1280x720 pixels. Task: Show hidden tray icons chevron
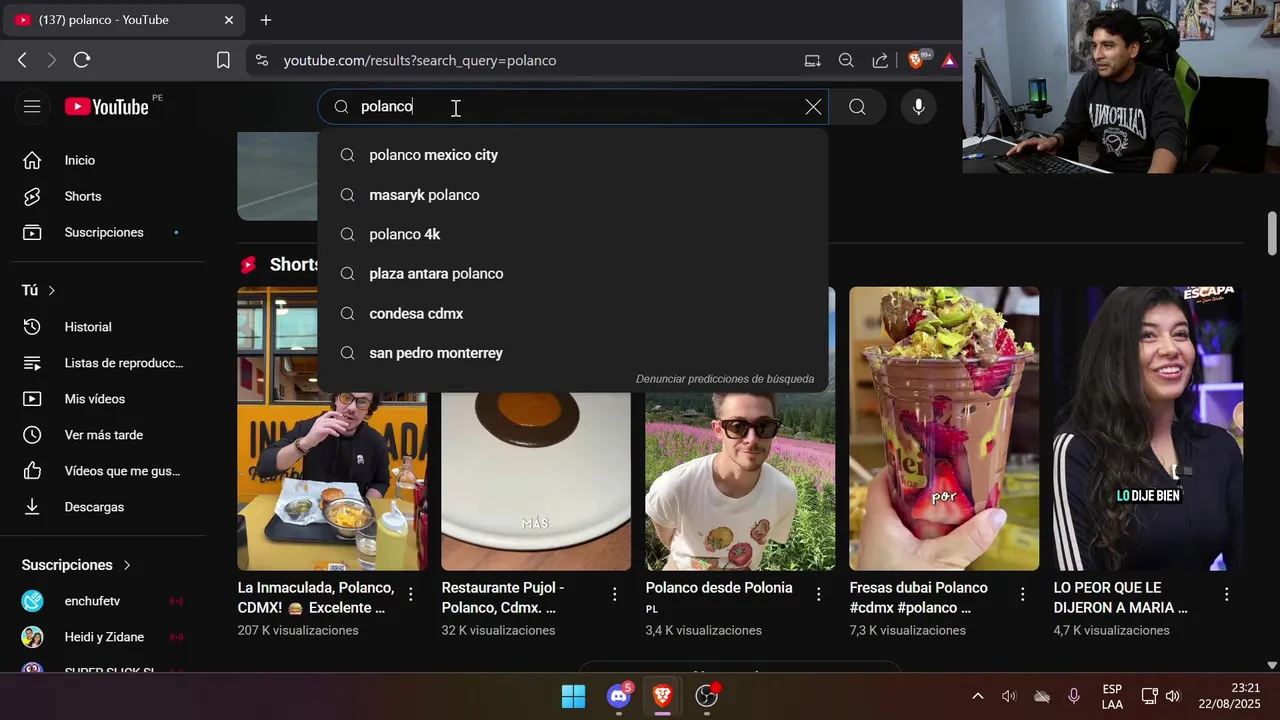click(977, 696)
